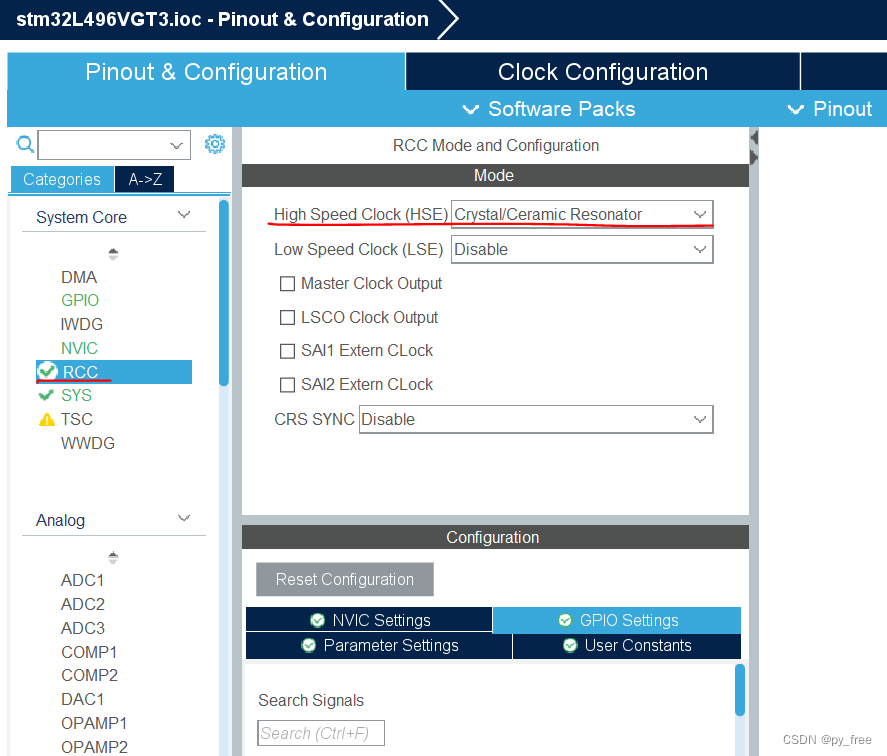Open the NVIC Settings tab

click(x=369, y=620)
